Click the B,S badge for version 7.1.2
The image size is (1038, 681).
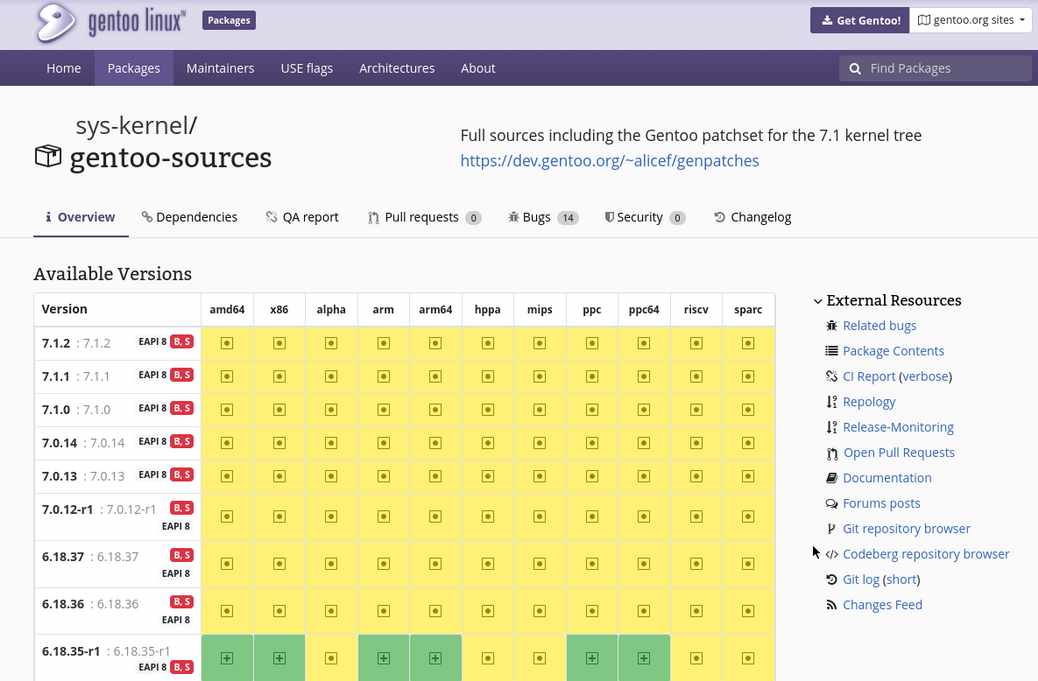coord(181,341)
